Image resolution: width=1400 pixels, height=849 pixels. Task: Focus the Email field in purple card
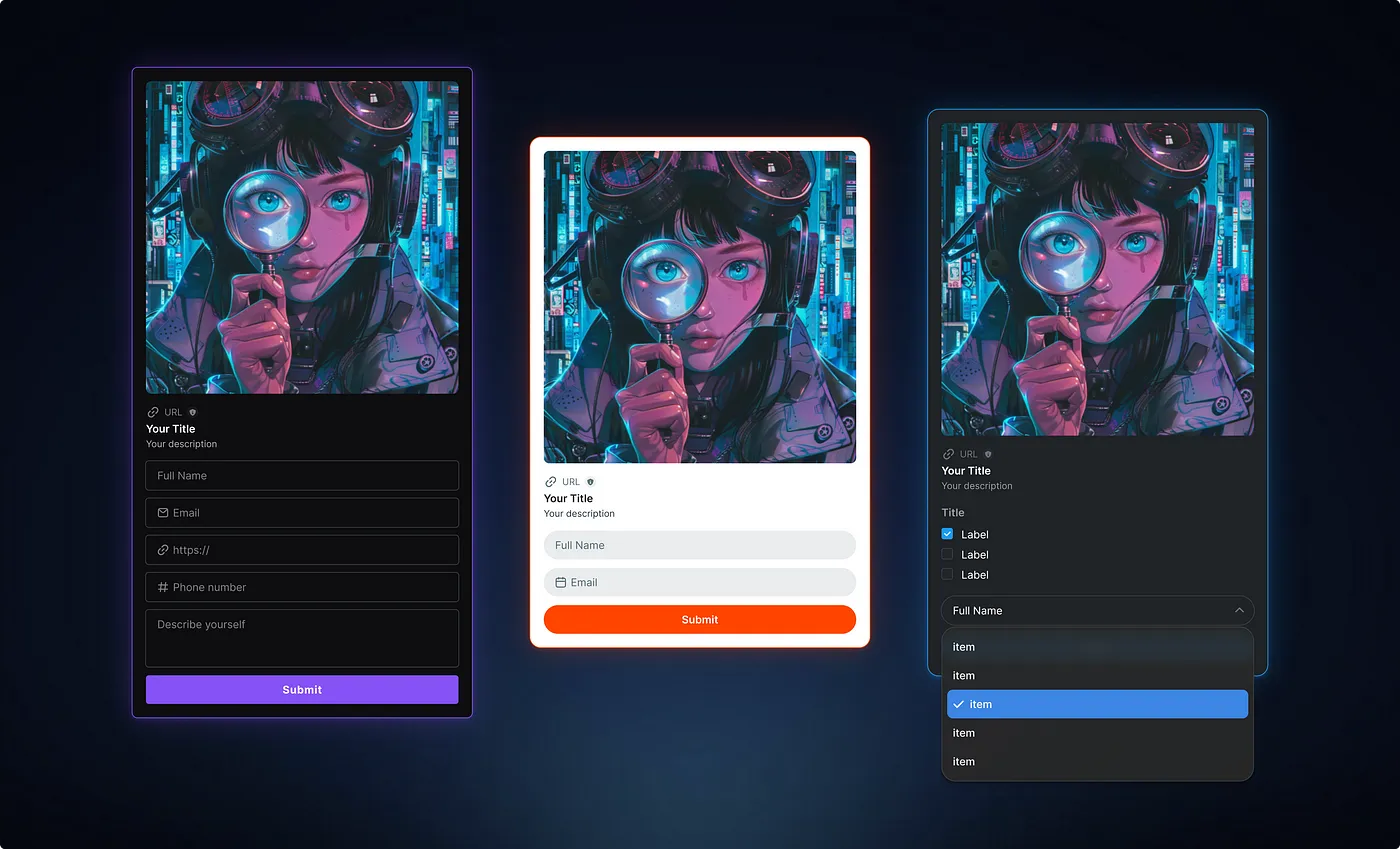(x=302, y=513)
